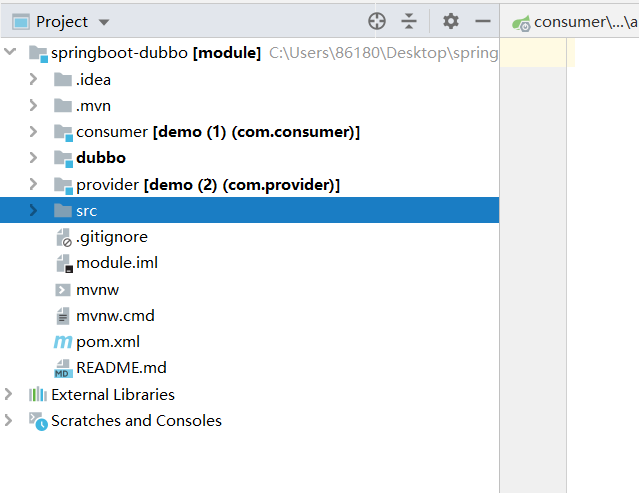Collapse the springboot-dubbo module node
639x493 pixels.
coord(10,53)
